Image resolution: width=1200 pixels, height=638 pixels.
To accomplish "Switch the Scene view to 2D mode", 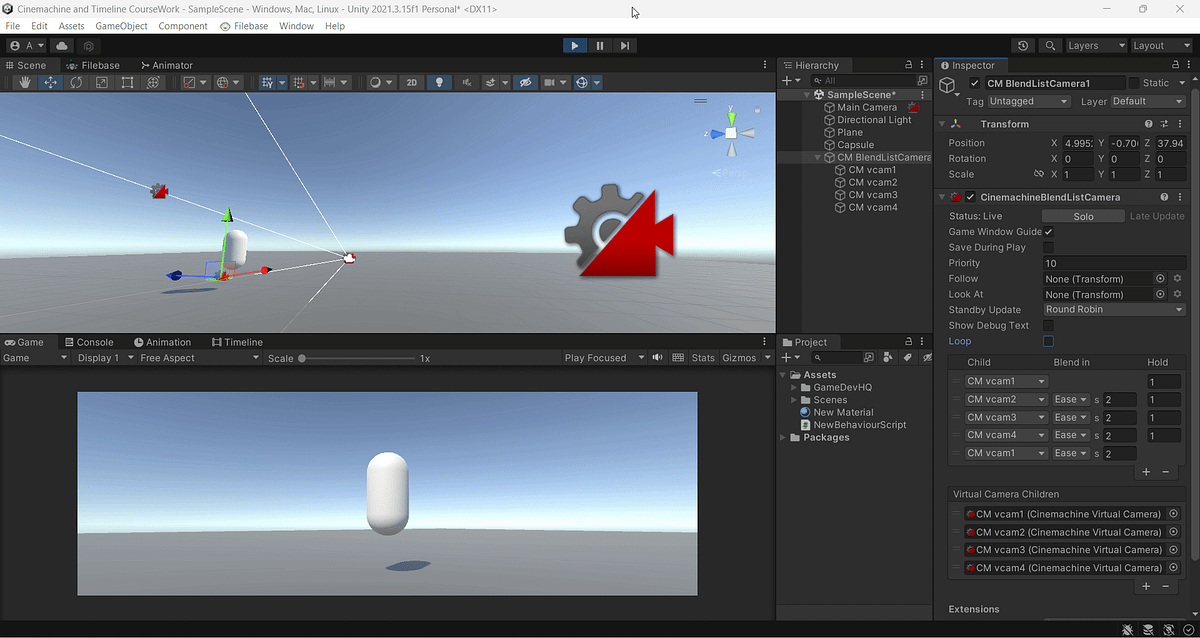I will tap(411, 83).
